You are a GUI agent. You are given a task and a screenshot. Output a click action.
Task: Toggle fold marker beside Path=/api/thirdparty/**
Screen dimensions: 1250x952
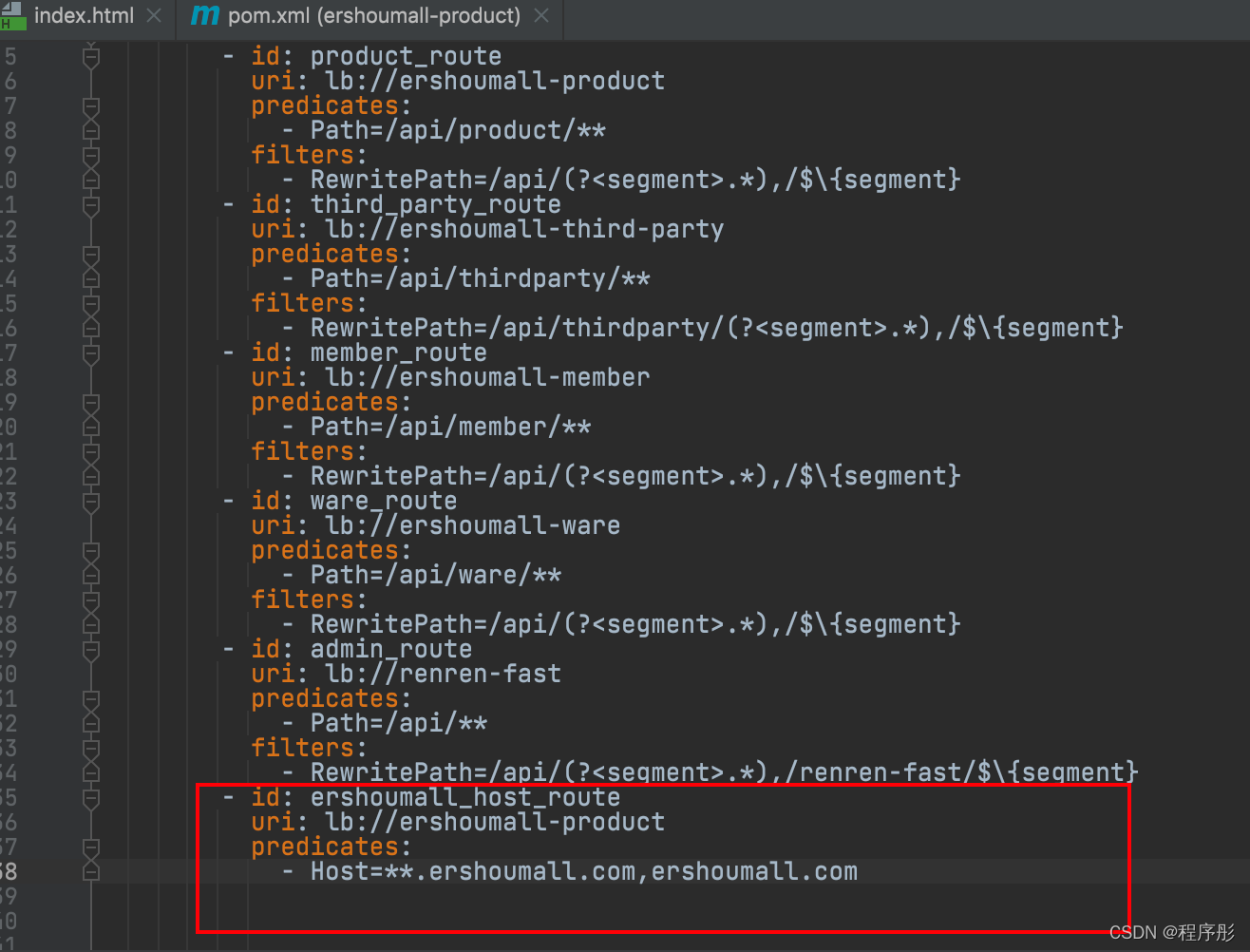(91, 279)
